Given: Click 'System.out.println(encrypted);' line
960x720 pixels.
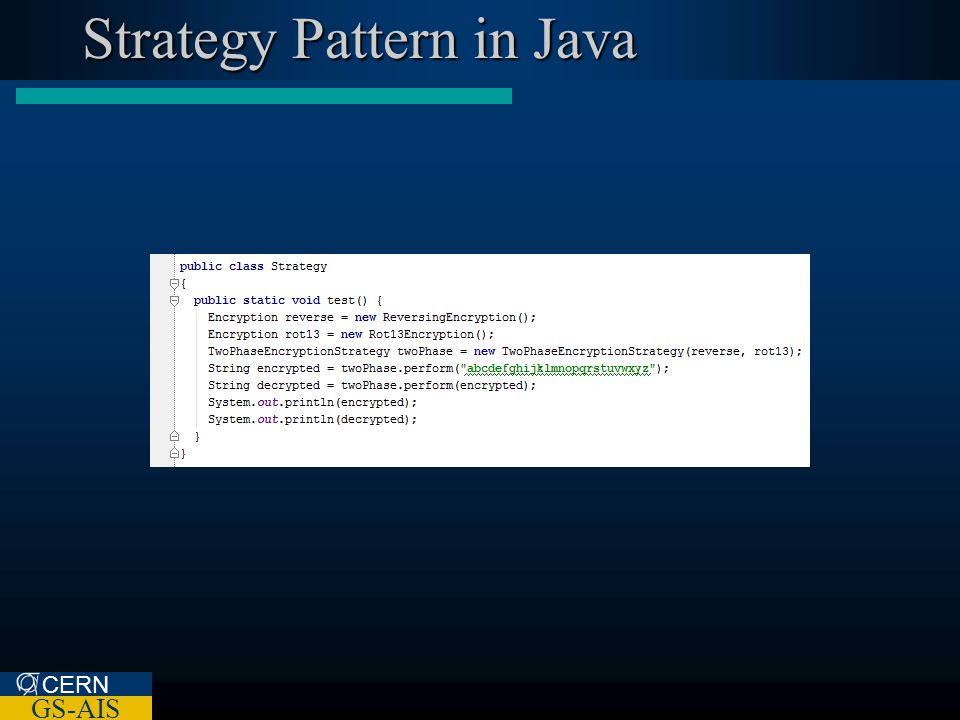Looking at the screenshot, I should 312,402.
